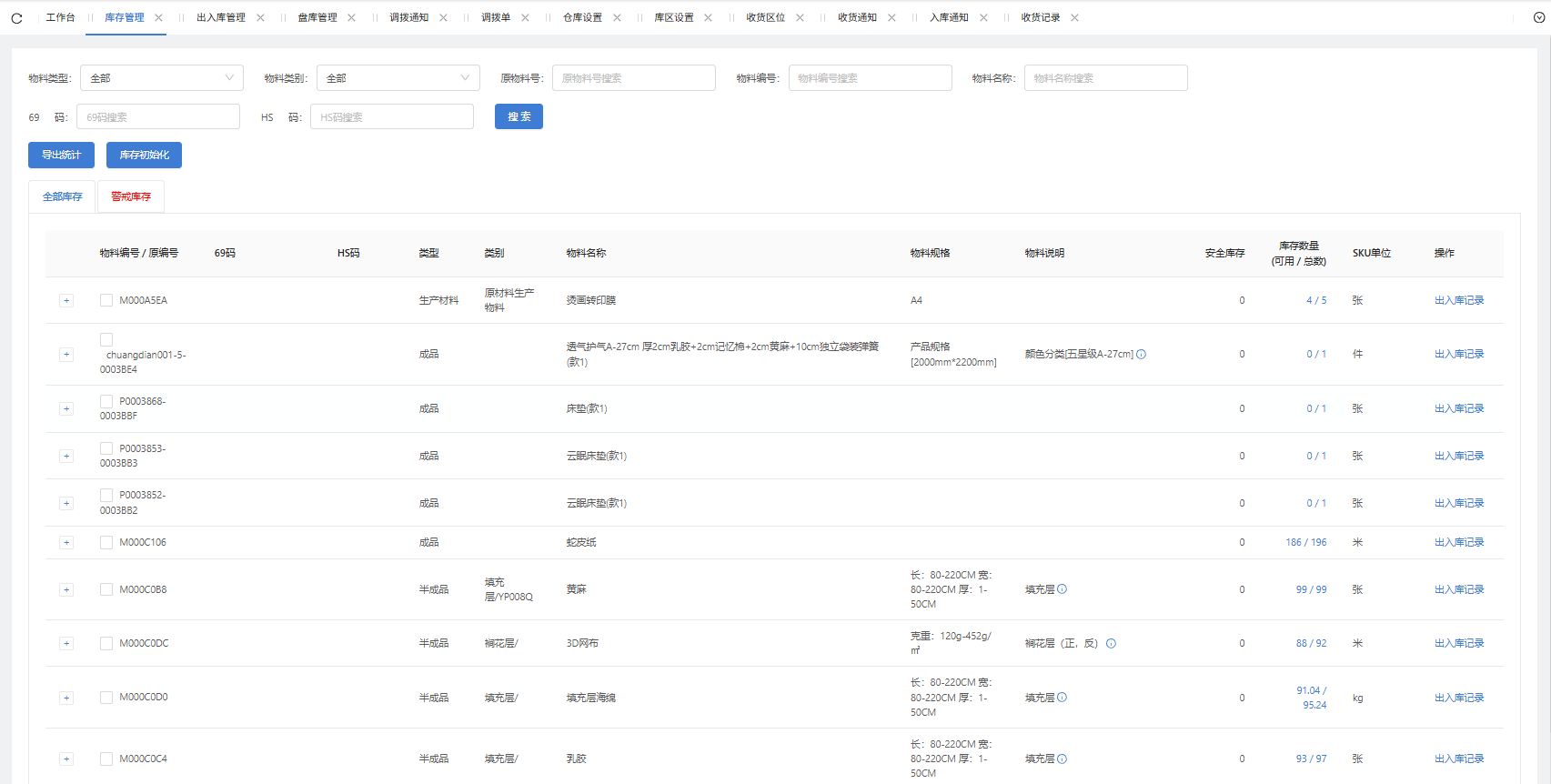Image resolution: width=1551 pixels, height=784 pixels.
Task: Click the refresh icon in tab bar
Action: (x=16, y=17)
